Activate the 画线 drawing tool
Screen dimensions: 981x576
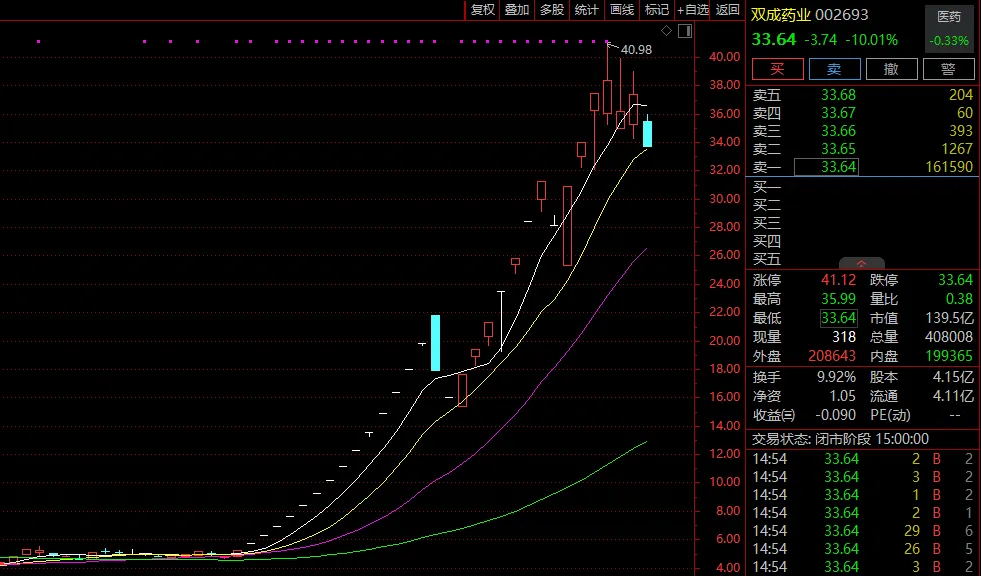[622, 10]
